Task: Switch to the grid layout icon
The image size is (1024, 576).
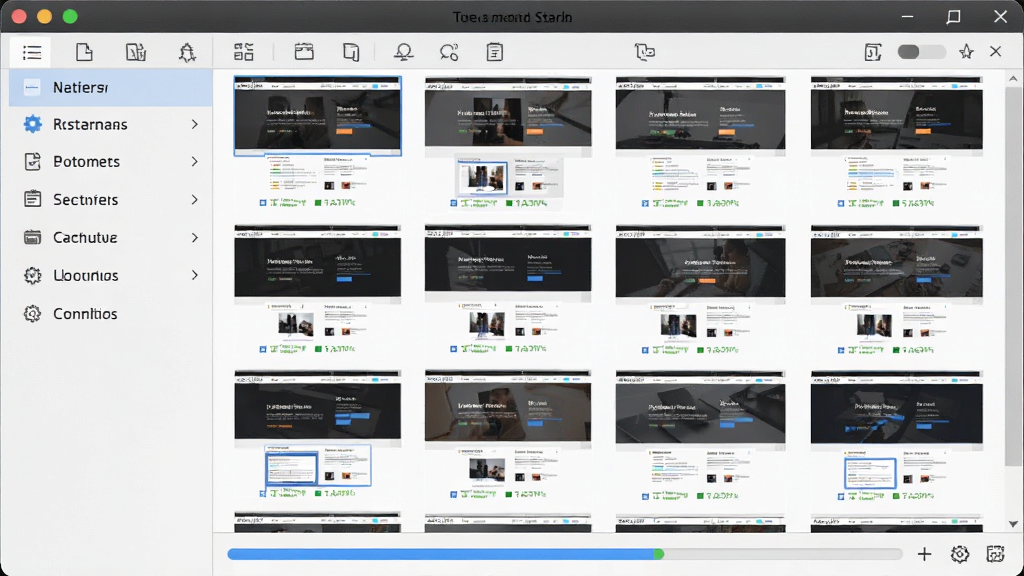Action: click(x=244, y=52)
